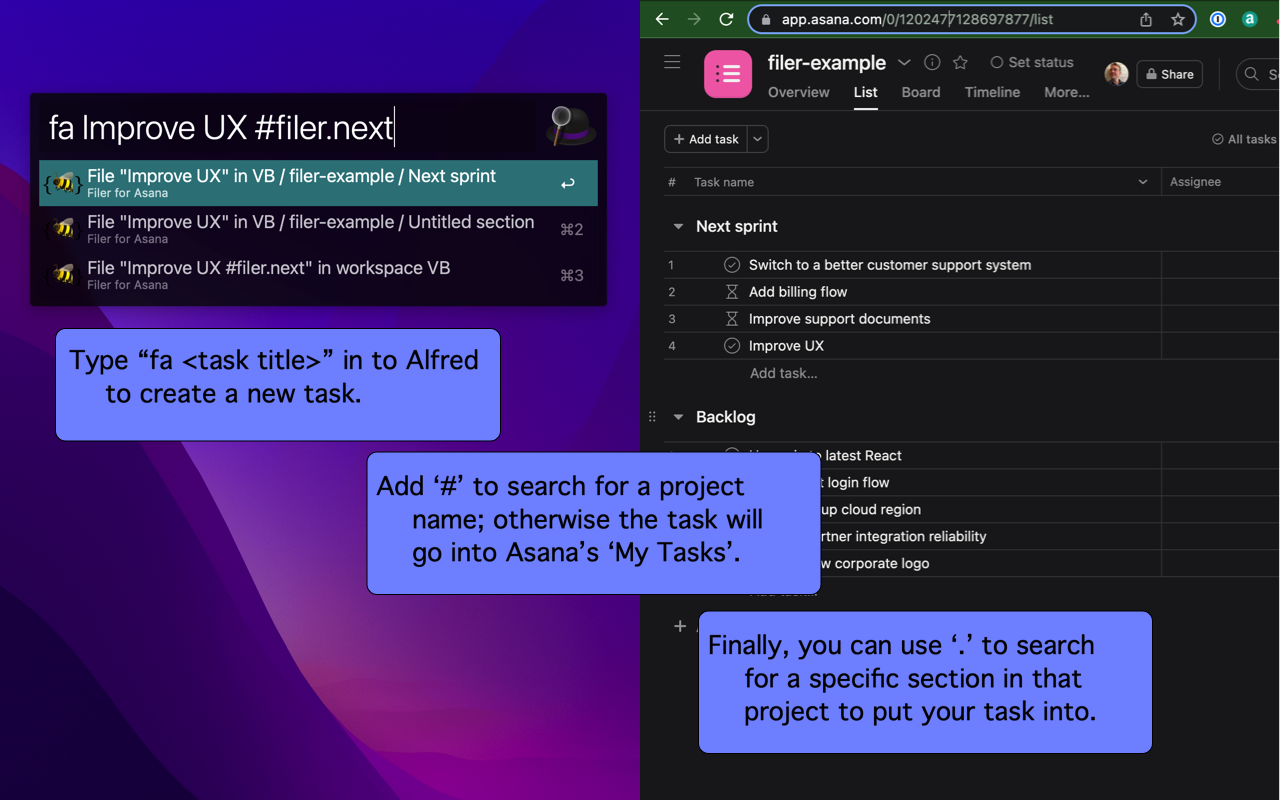Open the Add task dropdown arrow

[758, 139]
